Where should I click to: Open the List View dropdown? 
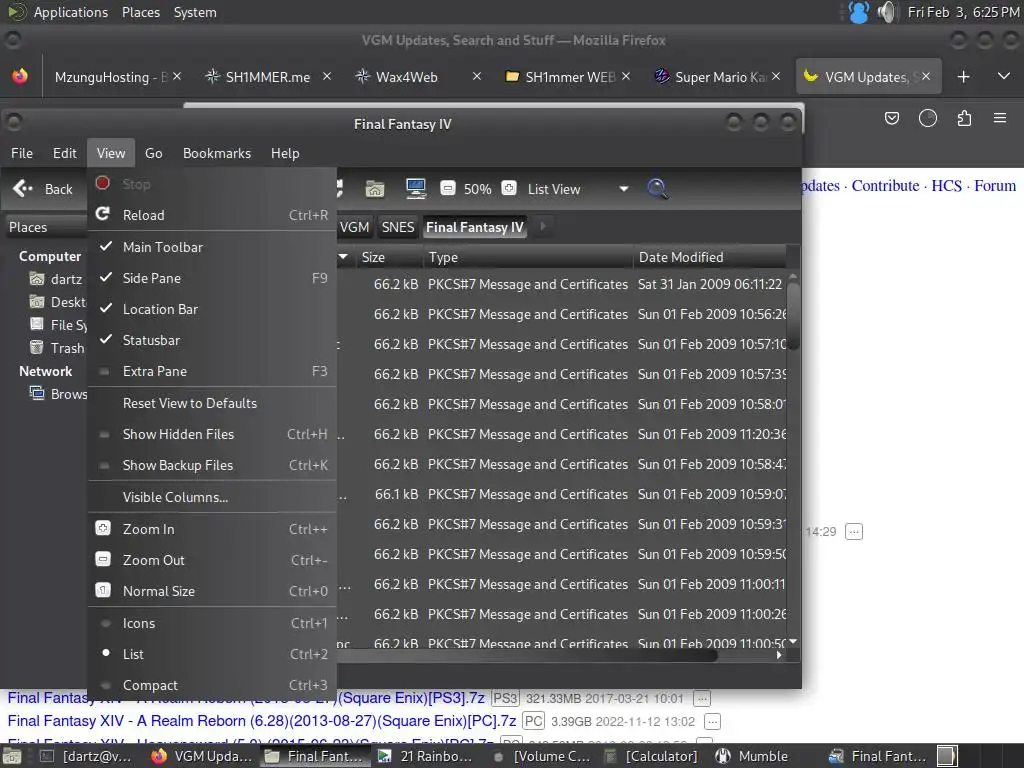click(578, 189)
